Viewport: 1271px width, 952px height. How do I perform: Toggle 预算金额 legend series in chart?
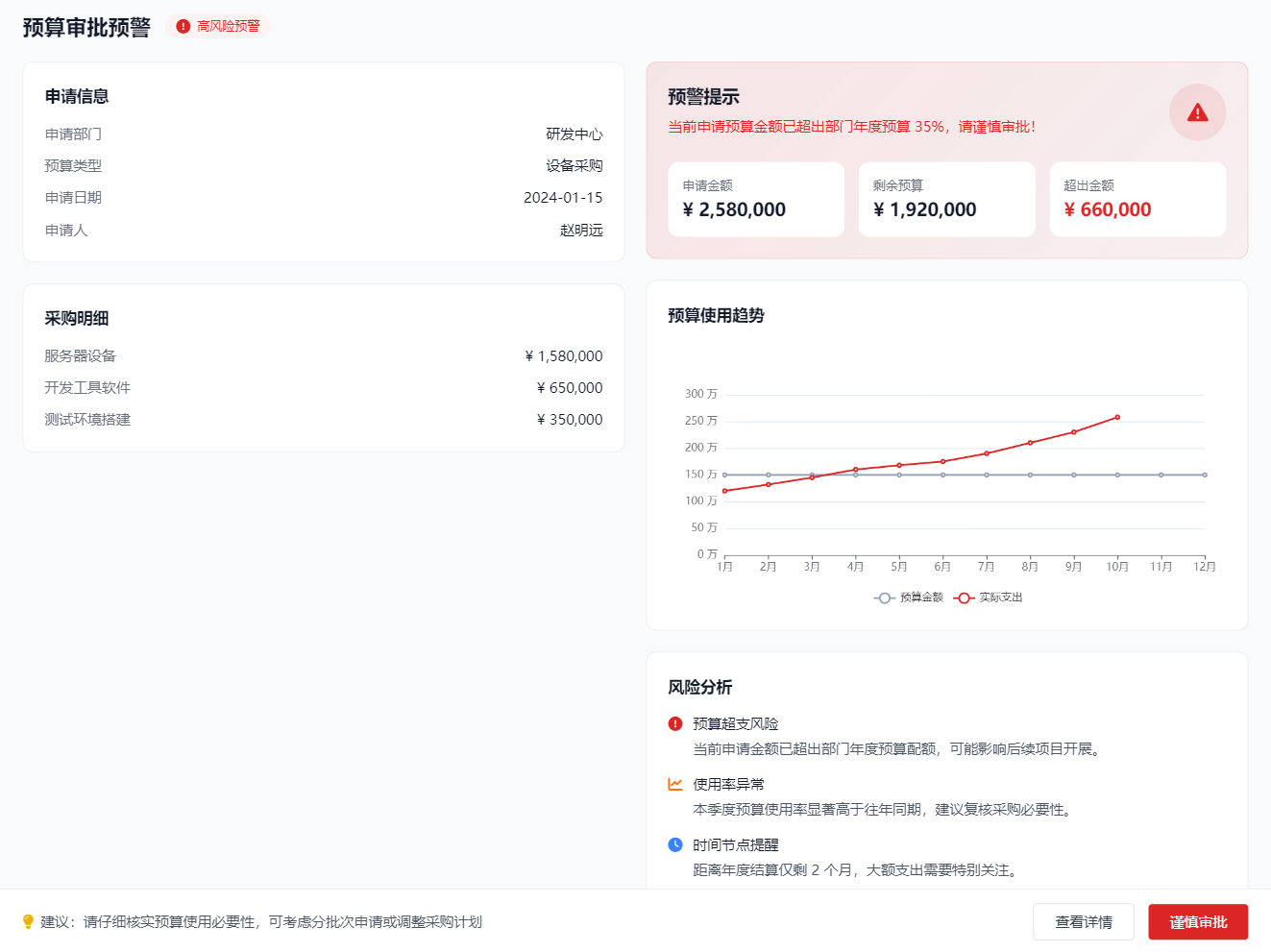[909, 598]
